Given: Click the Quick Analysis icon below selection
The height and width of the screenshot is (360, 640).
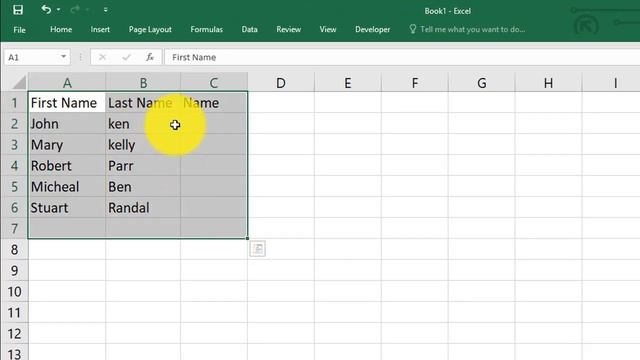Looking at the screenshot, I should point(258,248).
